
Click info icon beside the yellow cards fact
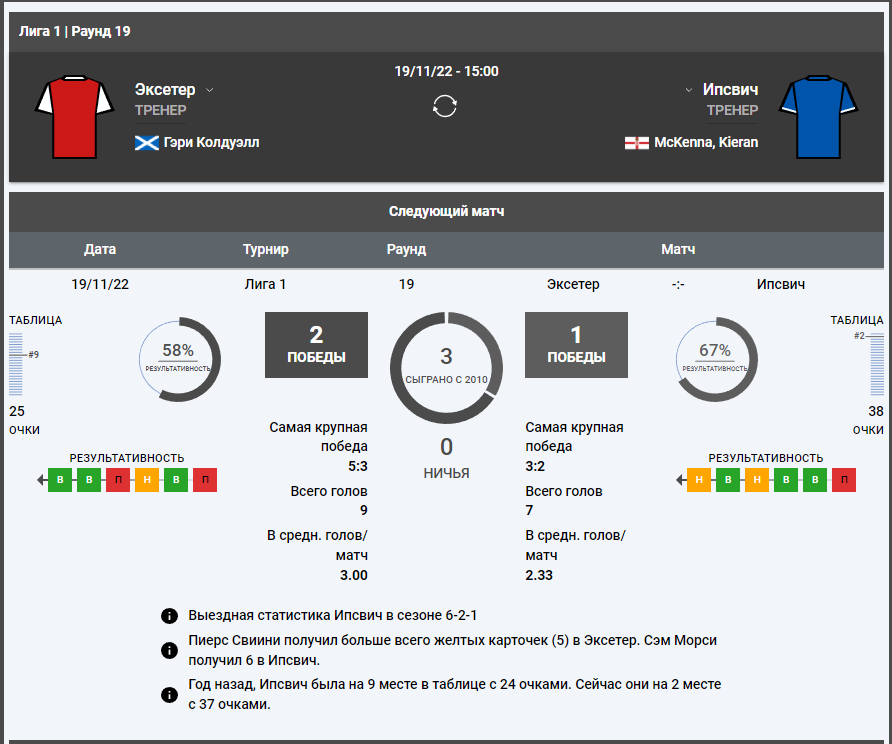tap(169, 650)
